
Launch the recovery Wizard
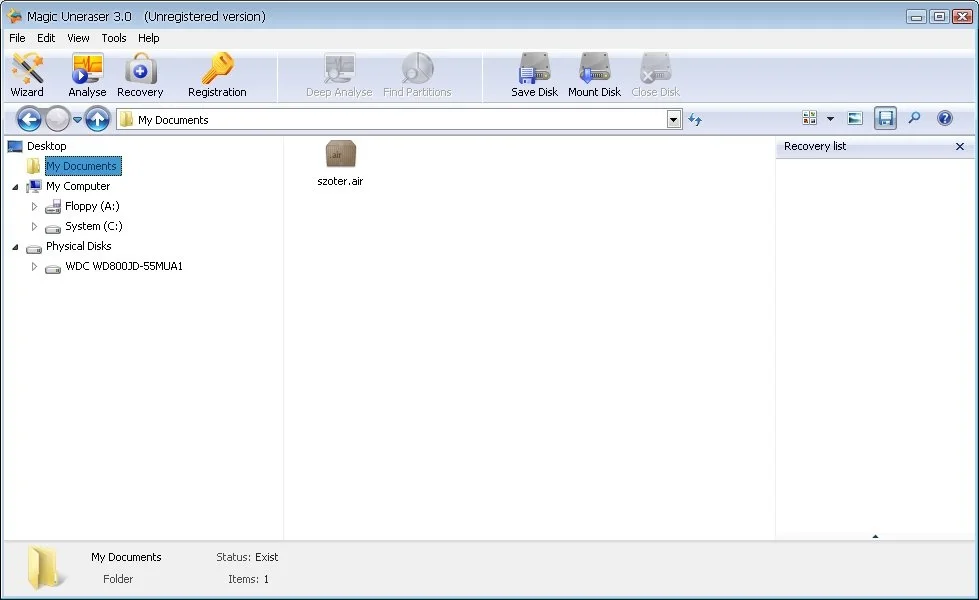tap(27, 75)
